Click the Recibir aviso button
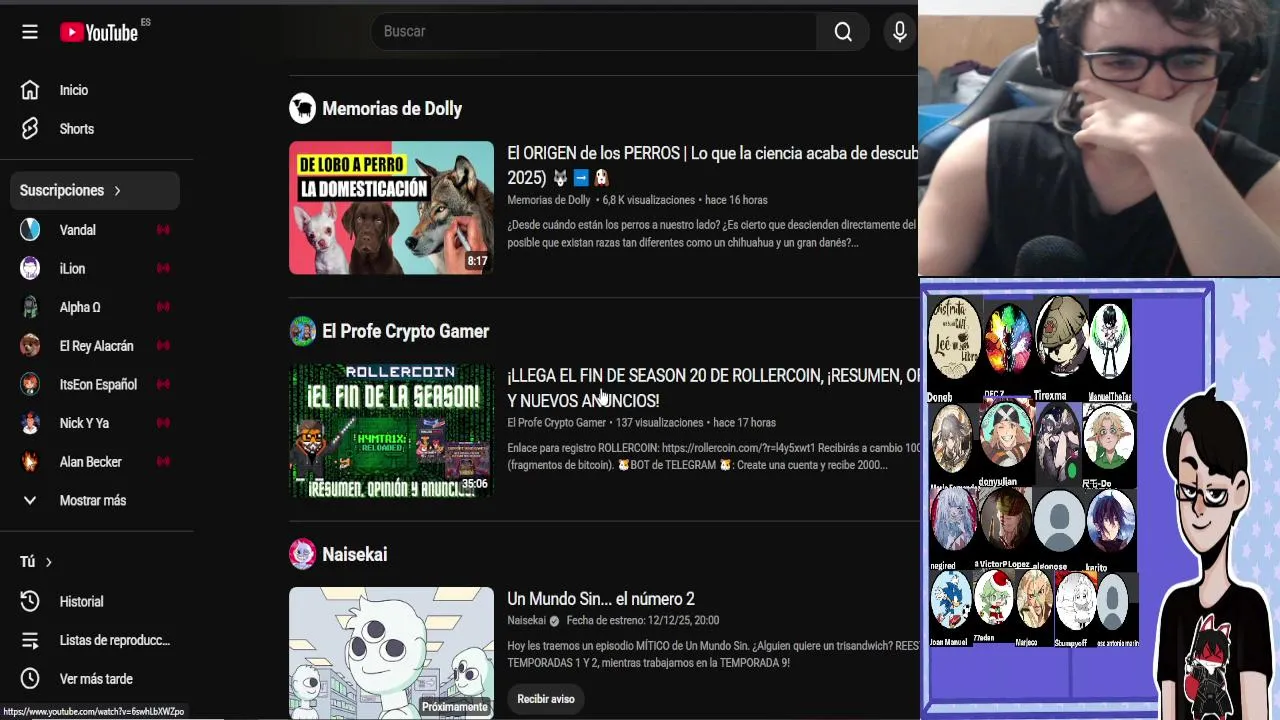This screenshot has height=720, width=1280. point(546,699)
